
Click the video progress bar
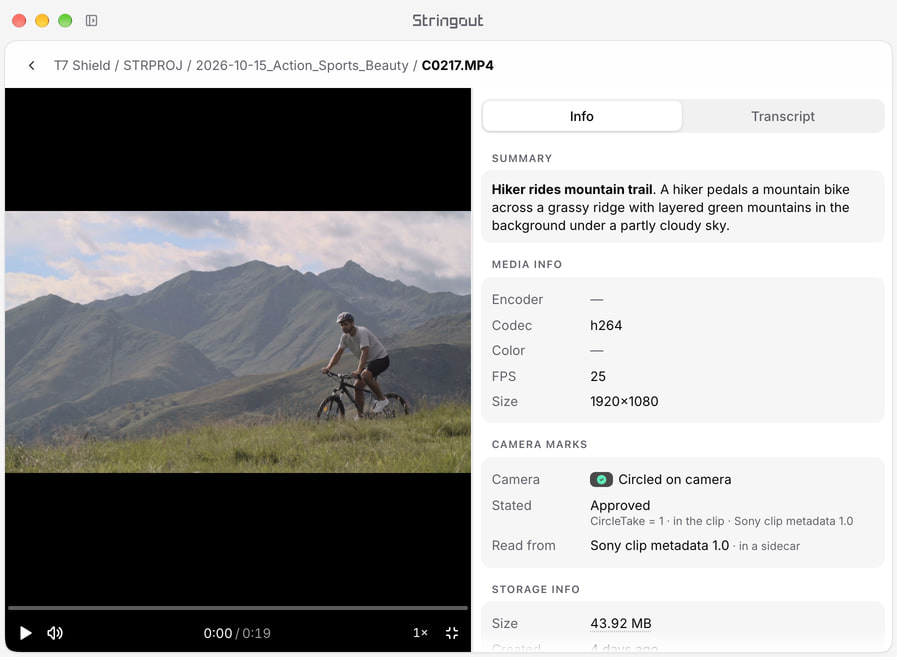(238, 608)
